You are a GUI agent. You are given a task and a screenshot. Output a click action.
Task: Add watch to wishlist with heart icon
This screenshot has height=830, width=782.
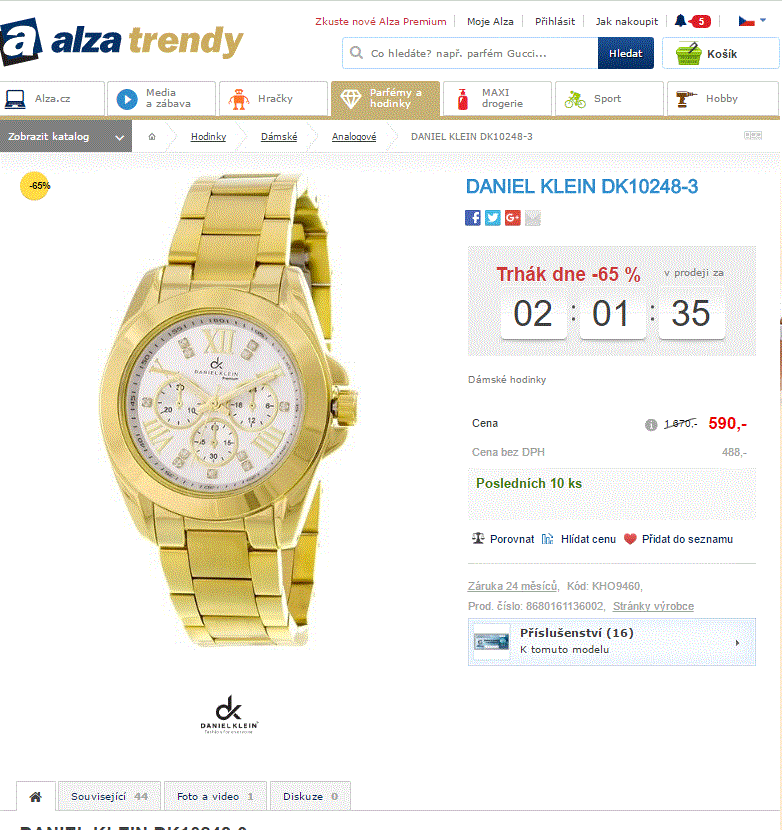tap(679, 539)
